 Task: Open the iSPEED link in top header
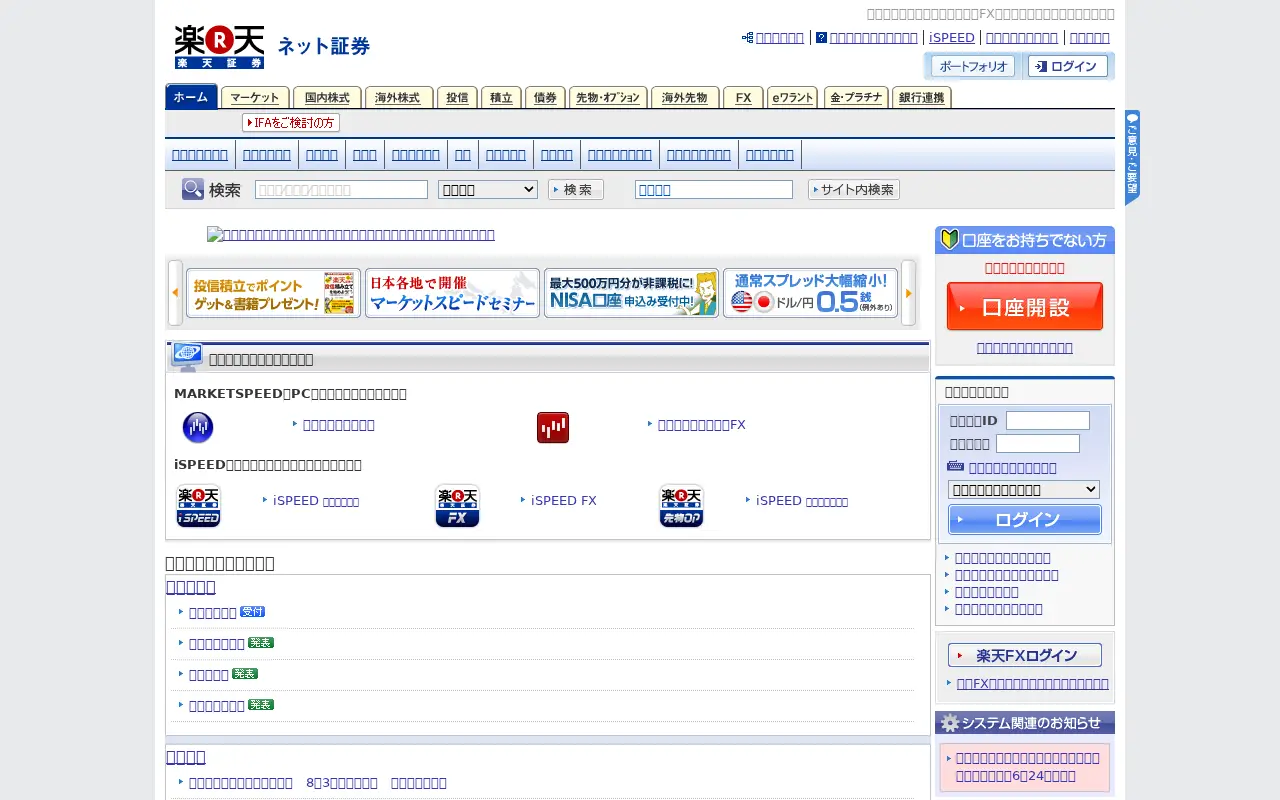coord(952,38)
